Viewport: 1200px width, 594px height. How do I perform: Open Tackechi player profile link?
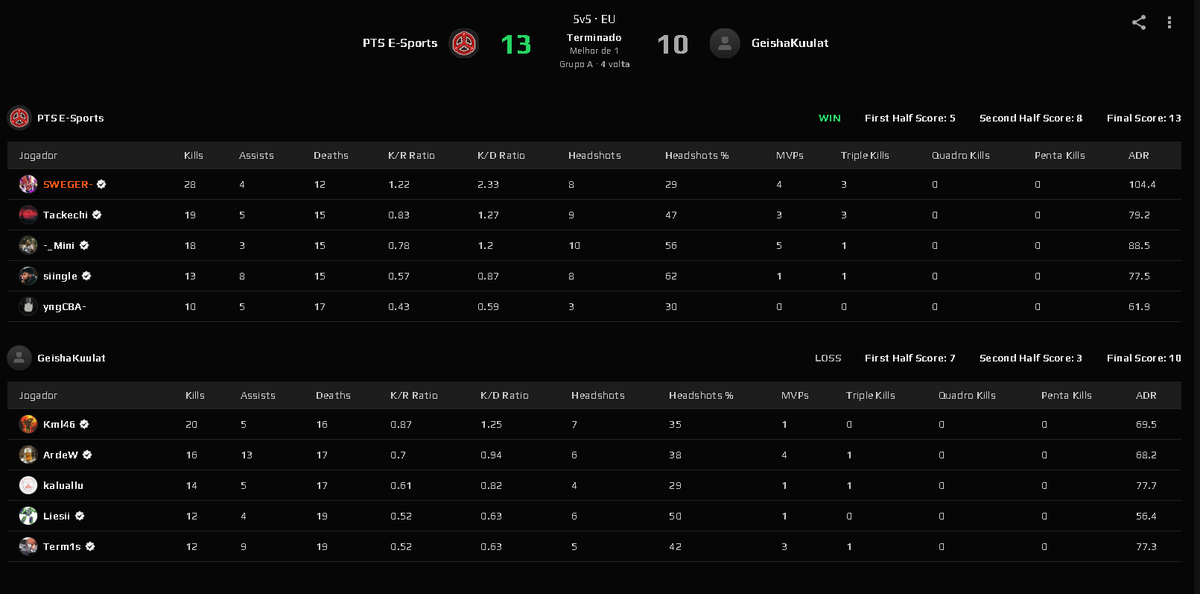[66, 215]
